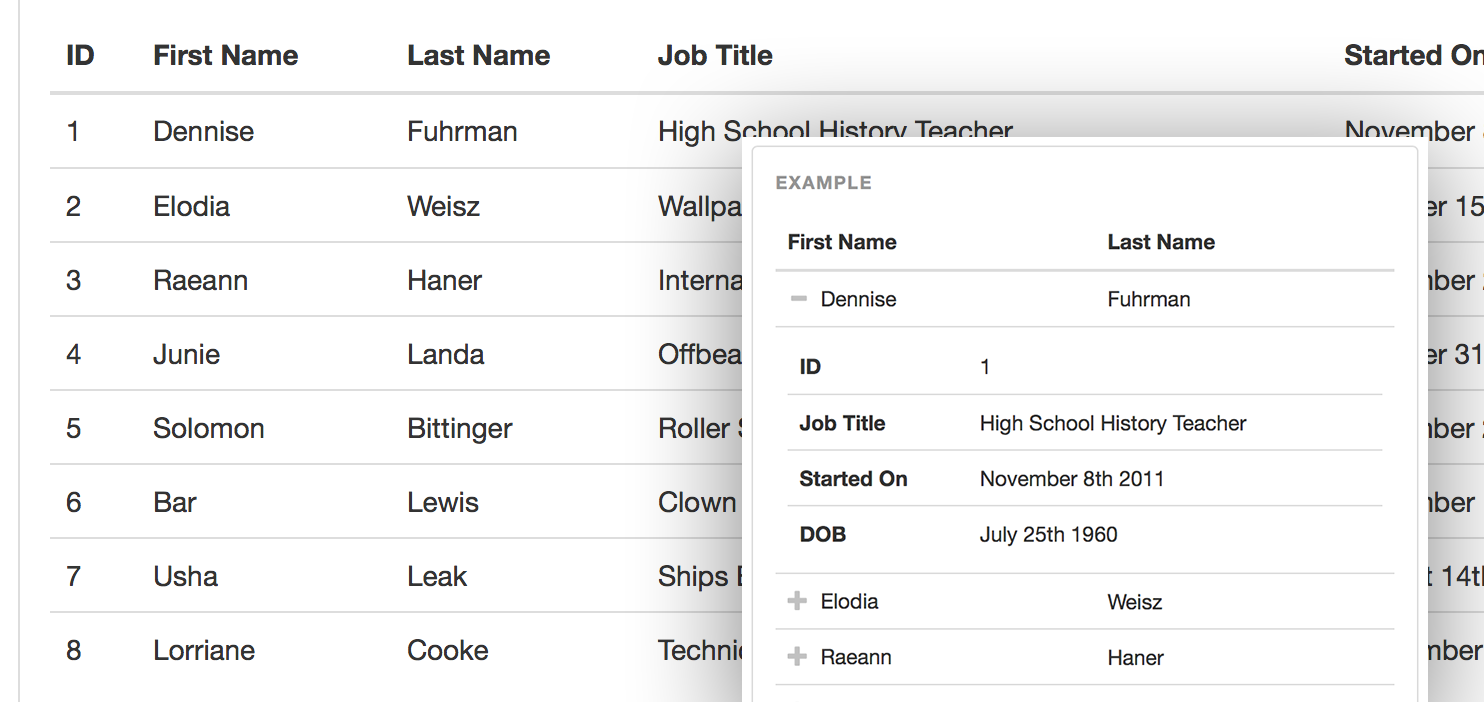The image size is (1484, 702).
Task: Select the Solomon cell in main table
Action: tap(209, 429)
